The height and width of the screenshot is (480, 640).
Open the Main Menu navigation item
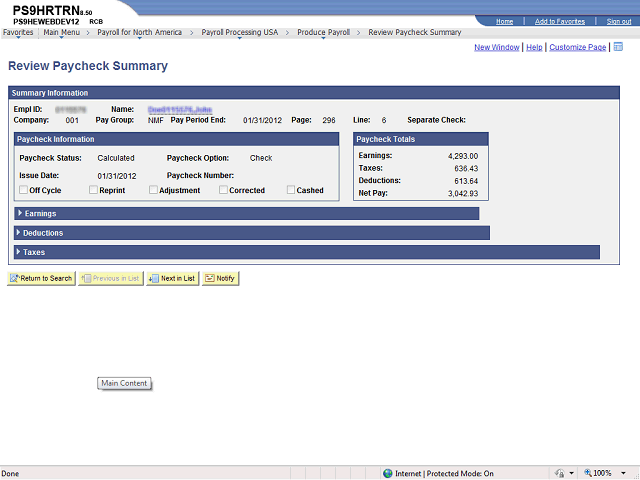coord(62,32)
